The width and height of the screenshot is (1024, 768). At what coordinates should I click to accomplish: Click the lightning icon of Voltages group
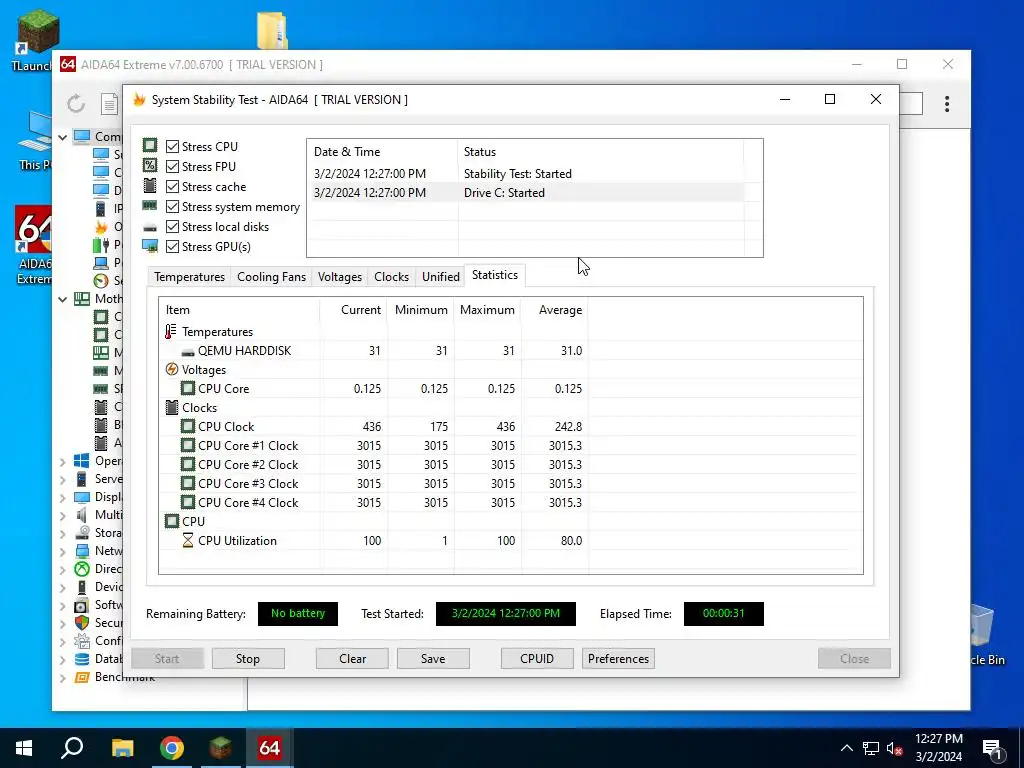click(172, 369)
